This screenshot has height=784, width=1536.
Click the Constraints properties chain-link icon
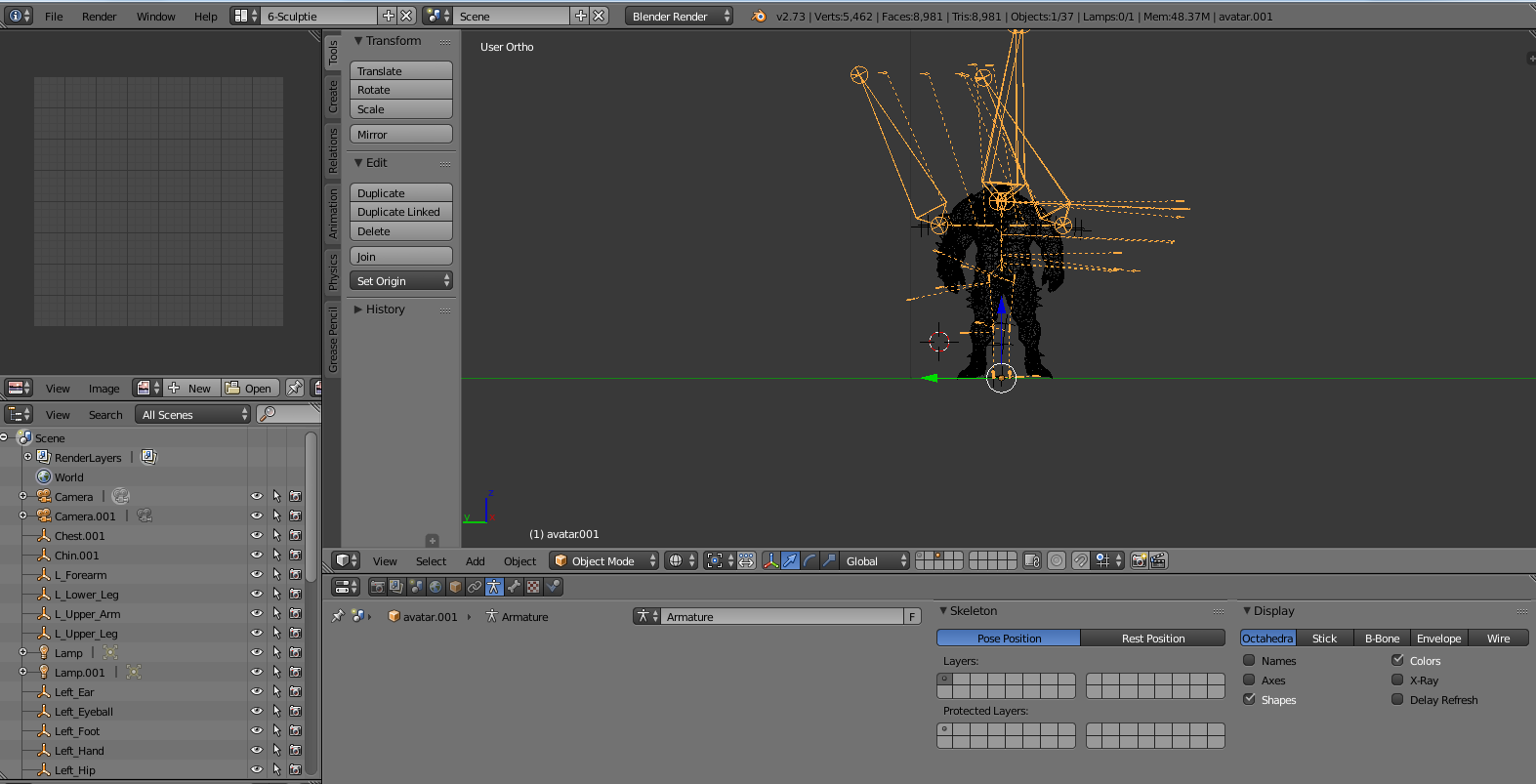(475, 587)
